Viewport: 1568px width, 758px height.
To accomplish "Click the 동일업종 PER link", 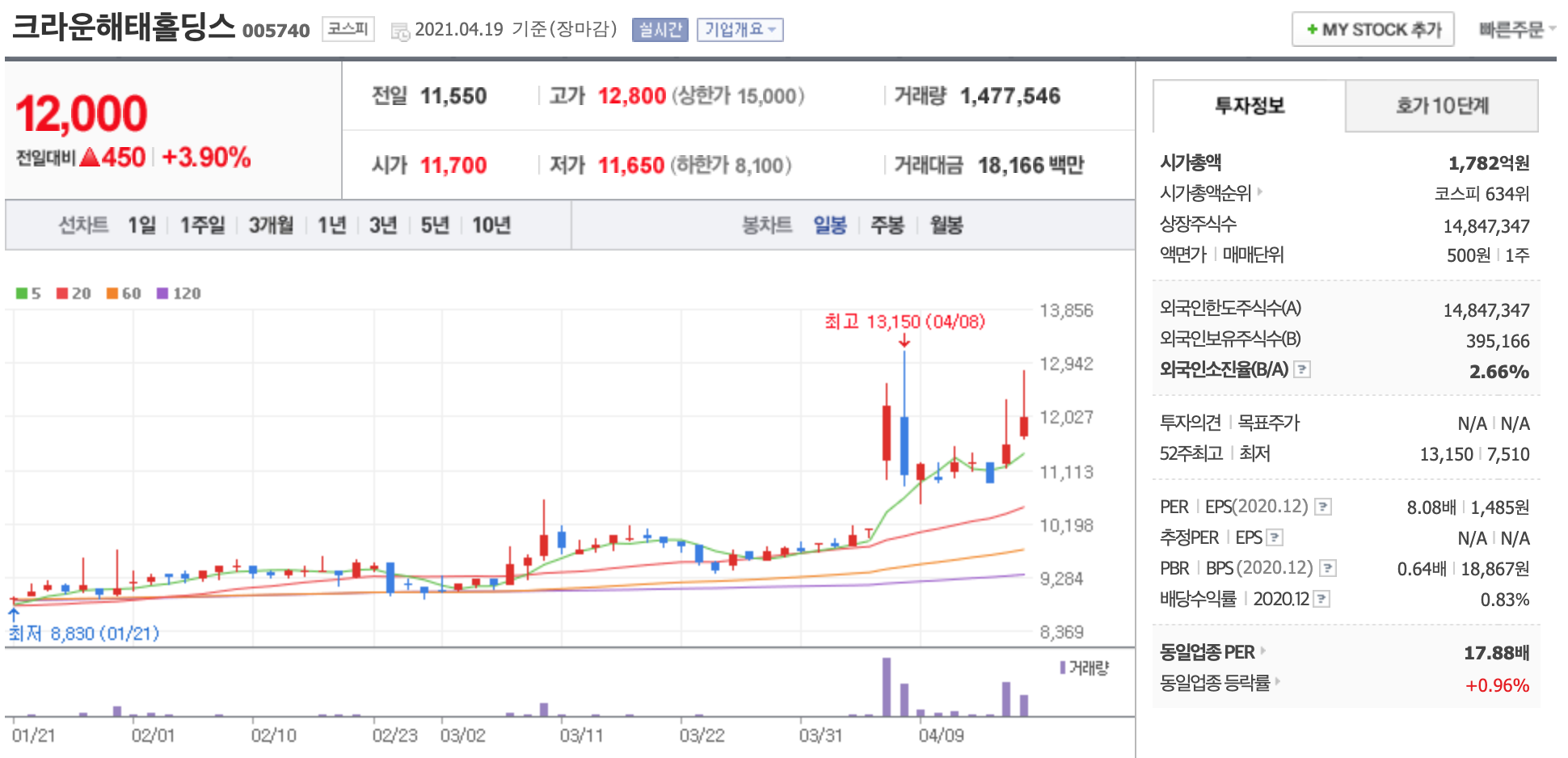I will click(1208, 651).
